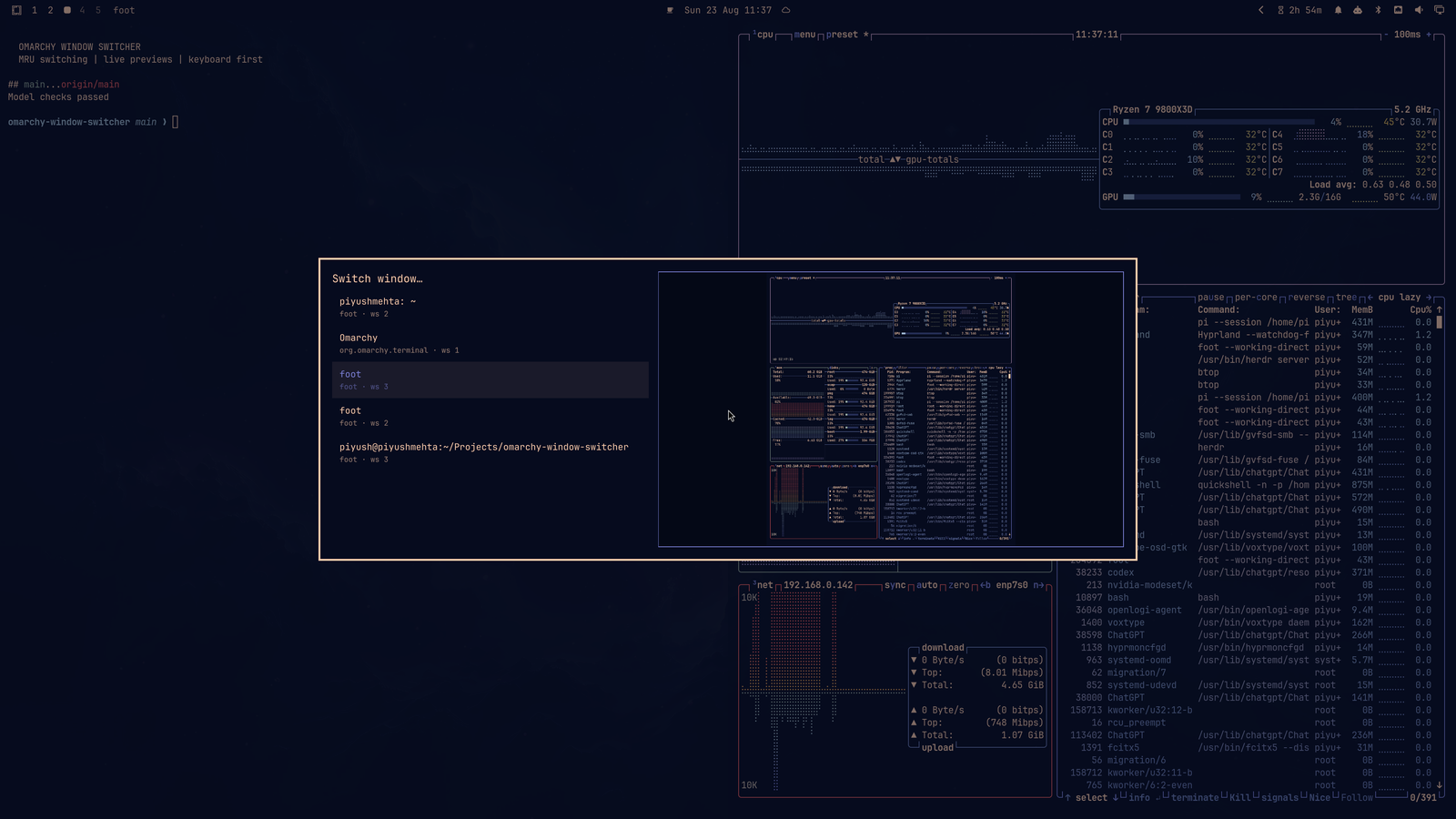Switch to workspace 2
Viewport: 1456px width, 819px height.
(x=50, y=10)
